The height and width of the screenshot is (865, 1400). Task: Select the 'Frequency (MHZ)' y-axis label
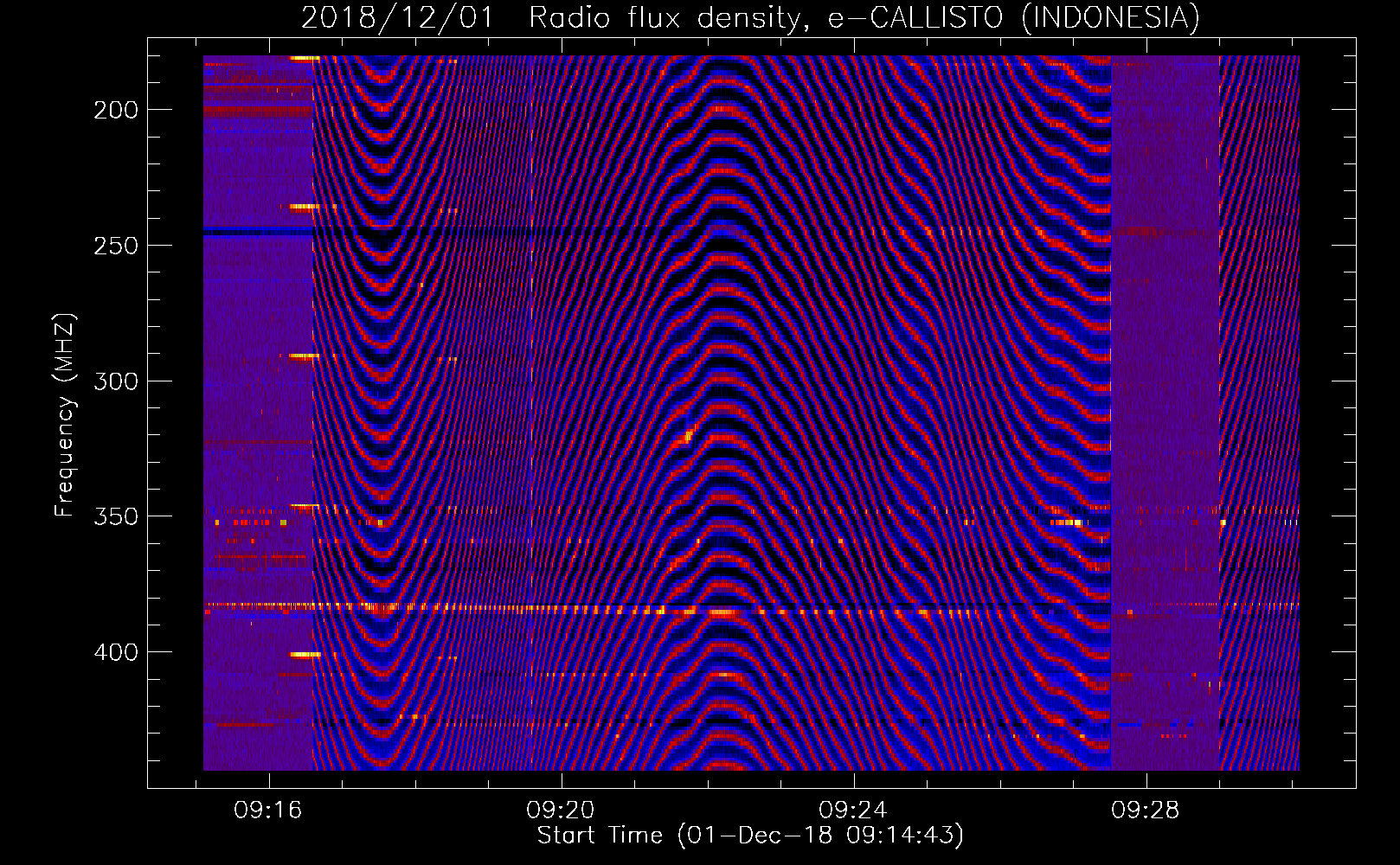tap(65, 414)
